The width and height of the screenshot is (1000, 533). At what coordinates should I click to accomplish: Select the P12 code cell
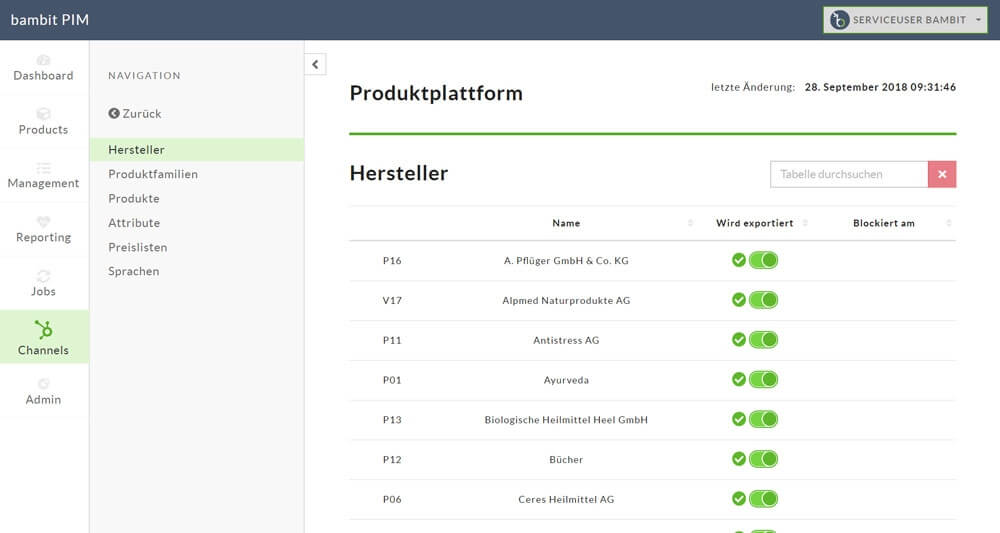392,460
